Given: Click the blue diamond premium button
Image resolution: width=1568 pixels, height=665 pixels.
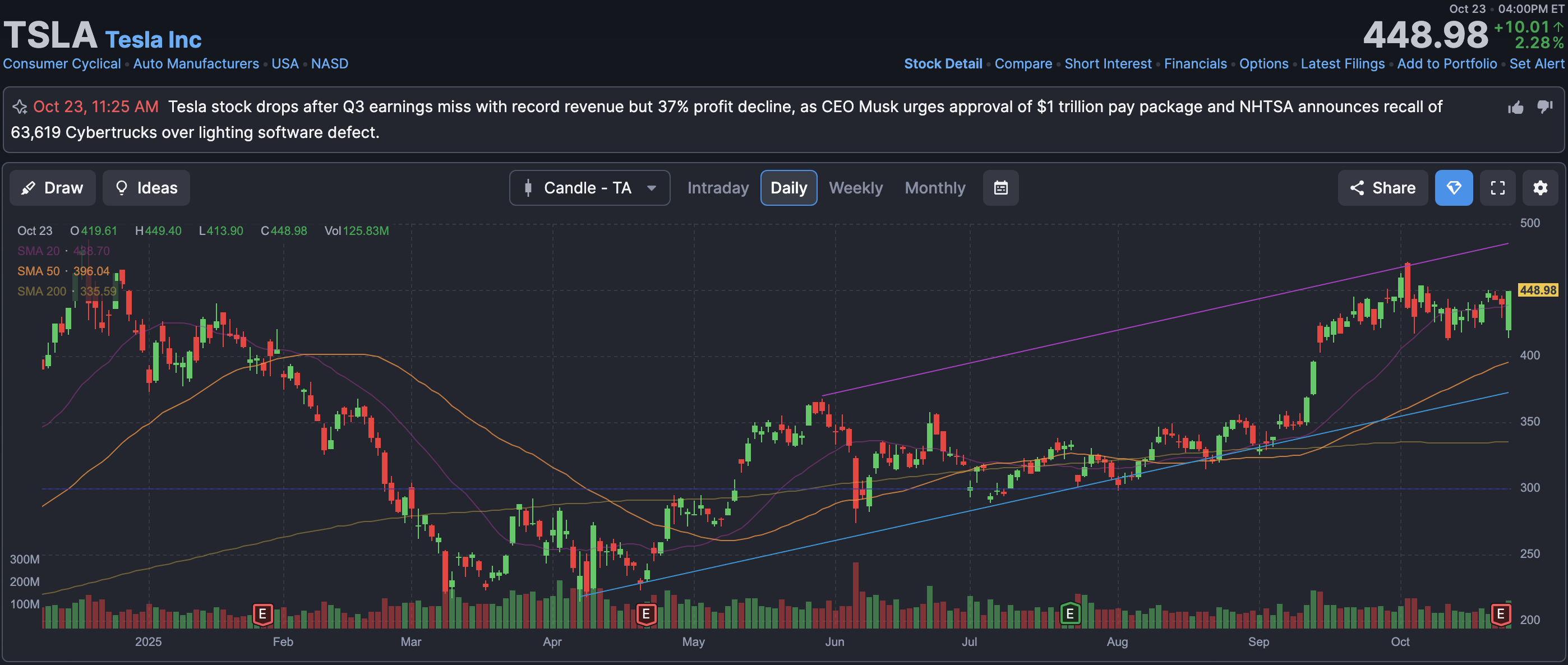Looking at the screenshot, I should coord(1454,188).
